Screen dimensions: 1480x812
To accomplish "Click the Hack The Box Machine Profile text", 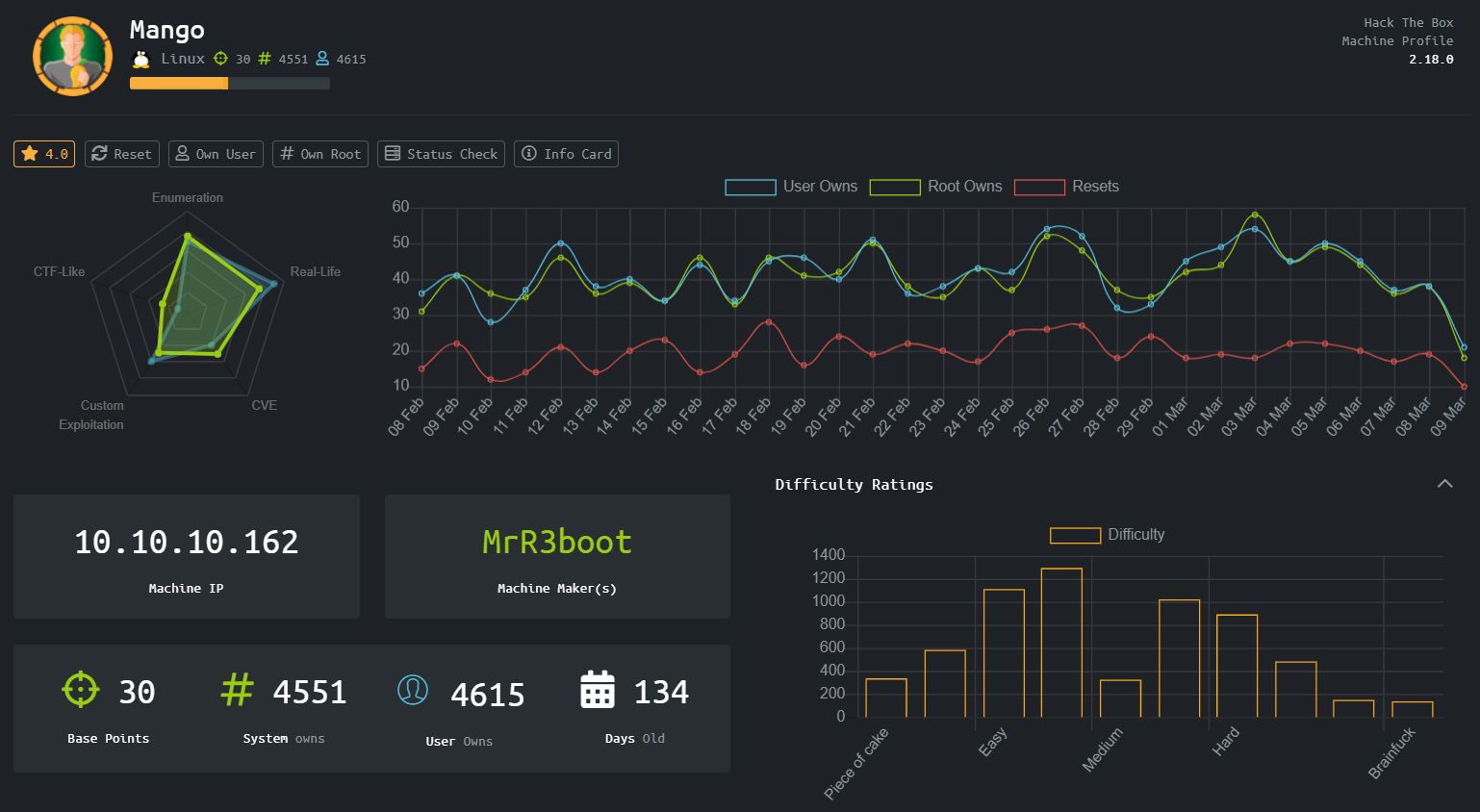I will pos(1397,32).
